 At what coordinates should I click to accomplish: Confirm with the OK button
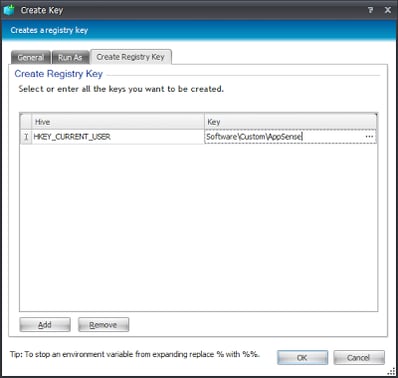coord(302,358)
